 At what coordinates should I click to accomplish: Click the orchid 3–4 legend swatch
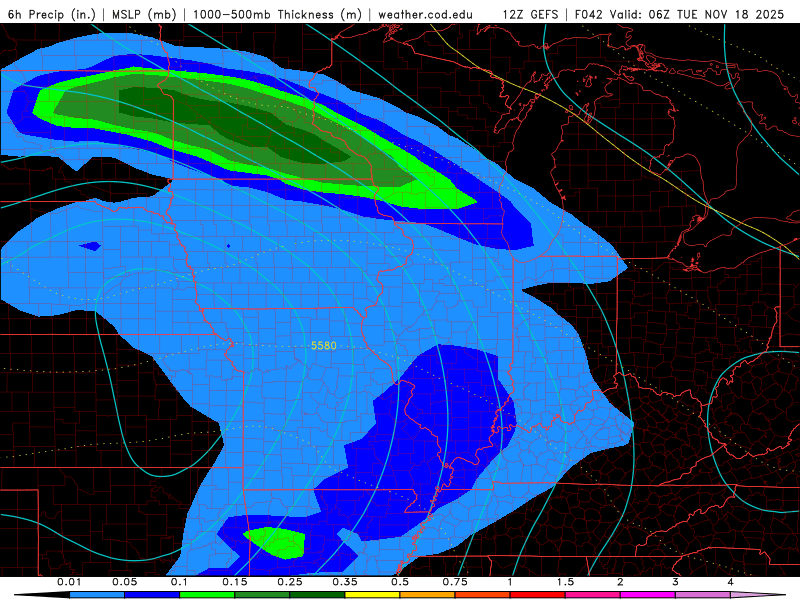coord(703,595)
